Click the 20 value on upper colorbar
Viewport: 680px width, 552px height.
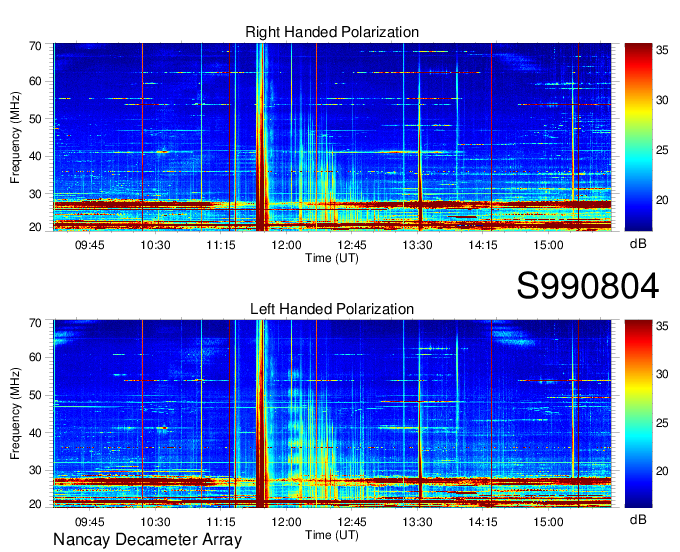662,200
